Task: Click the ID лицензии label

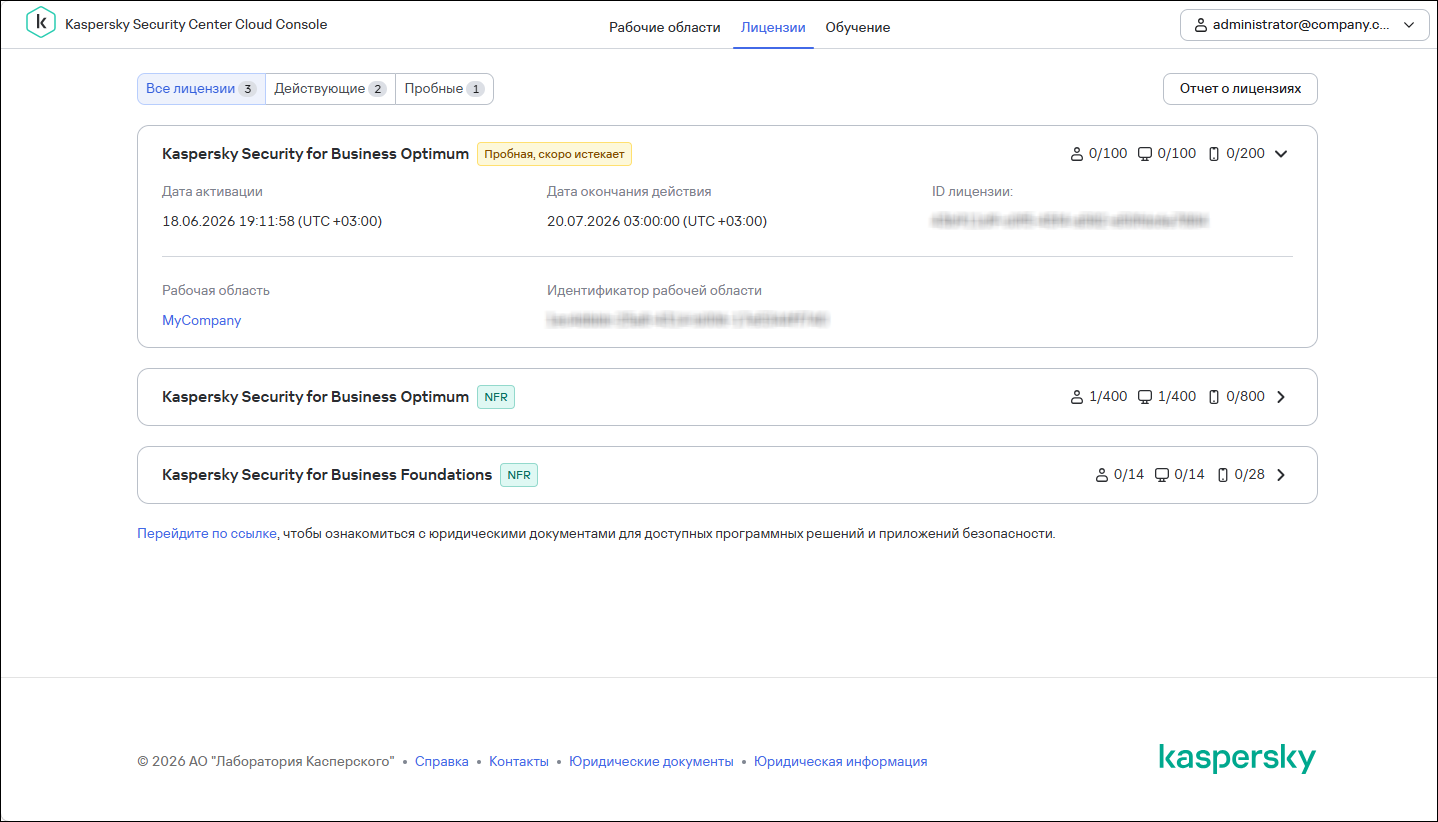Action: pos(973,191)
